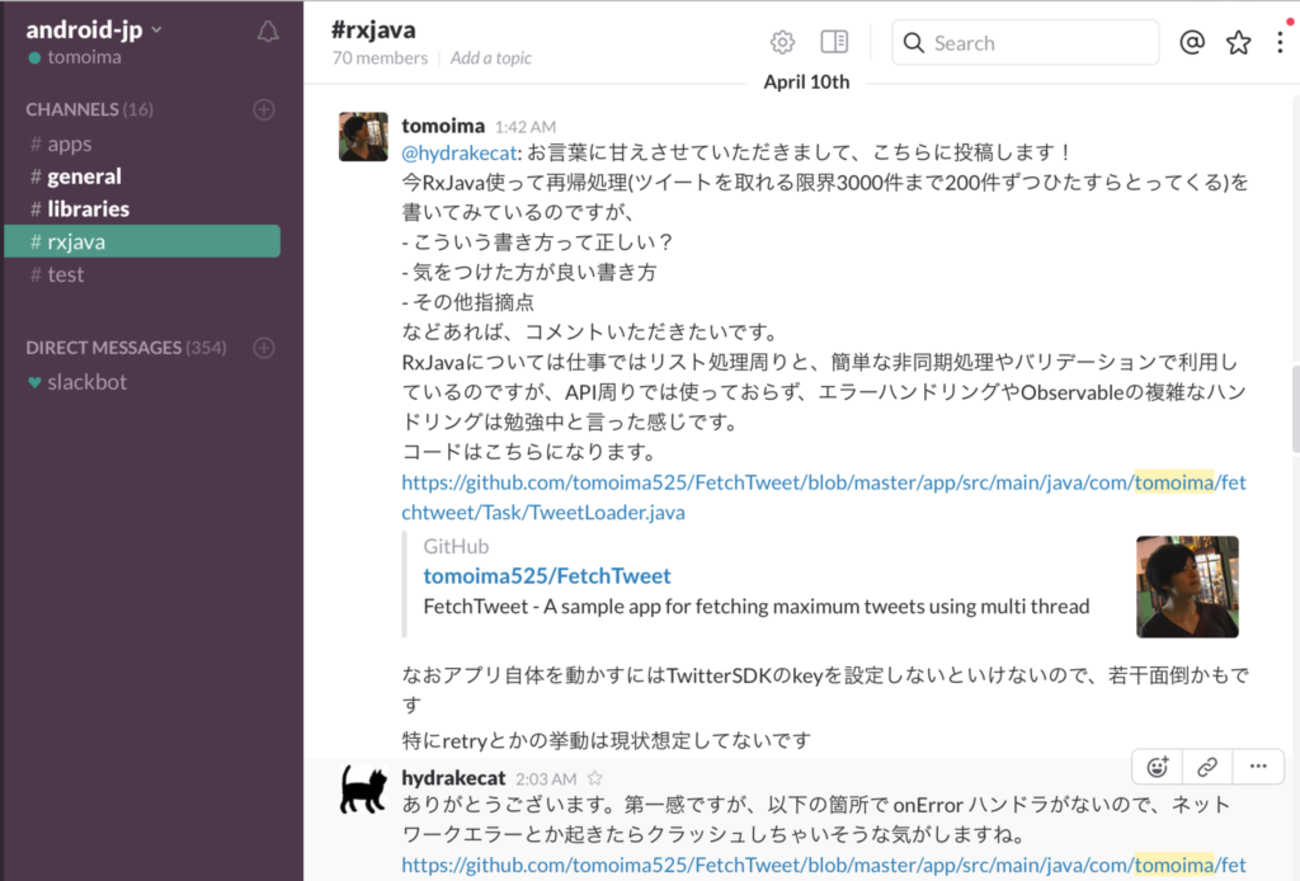
Task: Click the message list scrollbar
Action: click(1295, 409)
